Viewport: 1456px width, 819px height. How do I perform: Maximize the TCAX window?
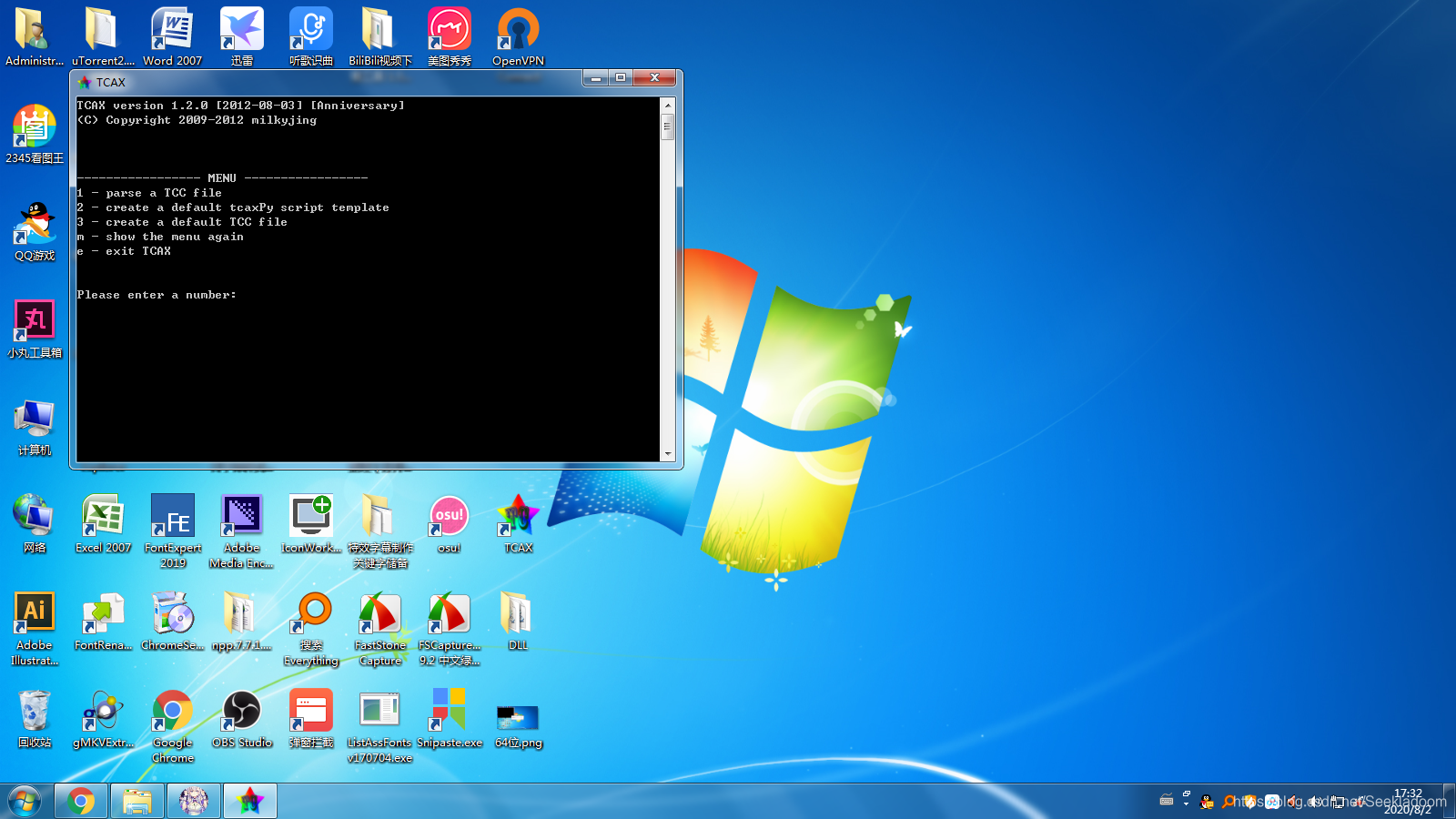pyautogui.click(x=621, y=78)
